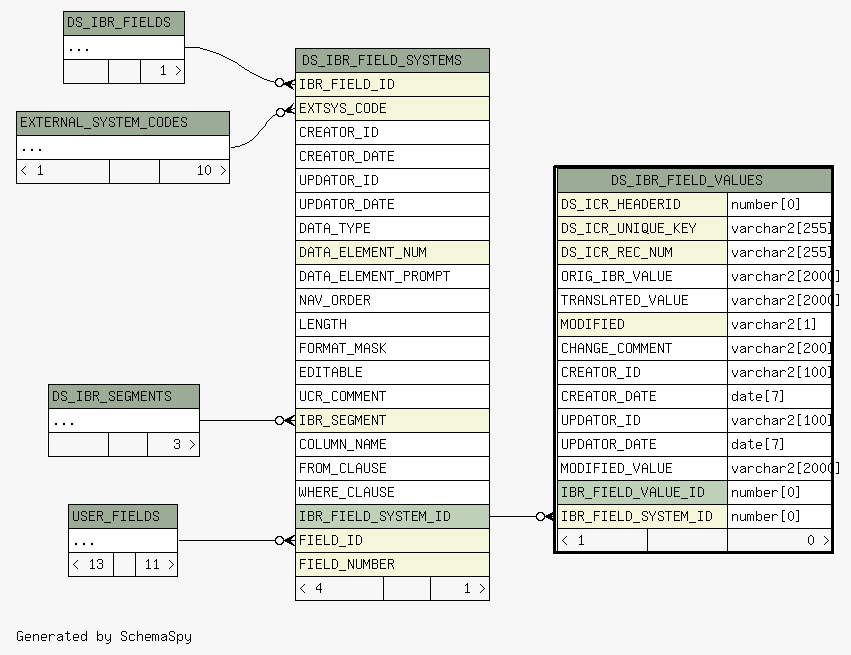Open the DS_IBR_SEGMENTS table header
The image size is (851, 655).
[124, 397]
